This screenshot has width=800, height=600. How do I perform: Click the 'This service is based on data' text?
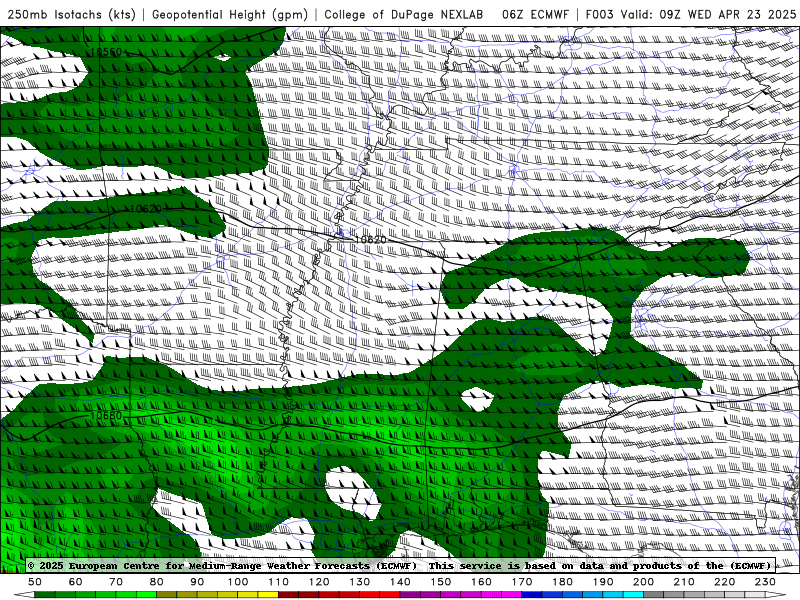(517, 566)
